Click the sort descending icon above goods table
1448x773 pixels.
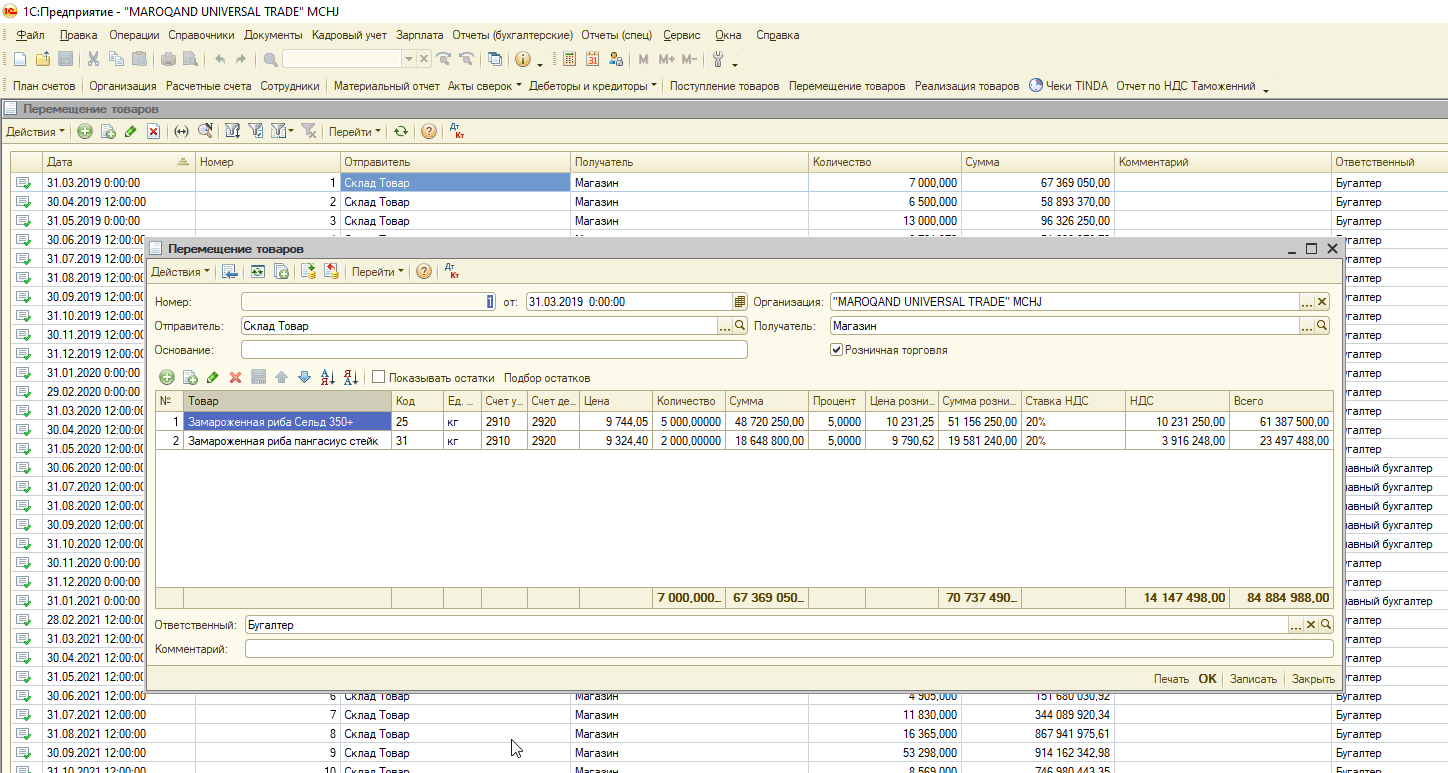350,378
